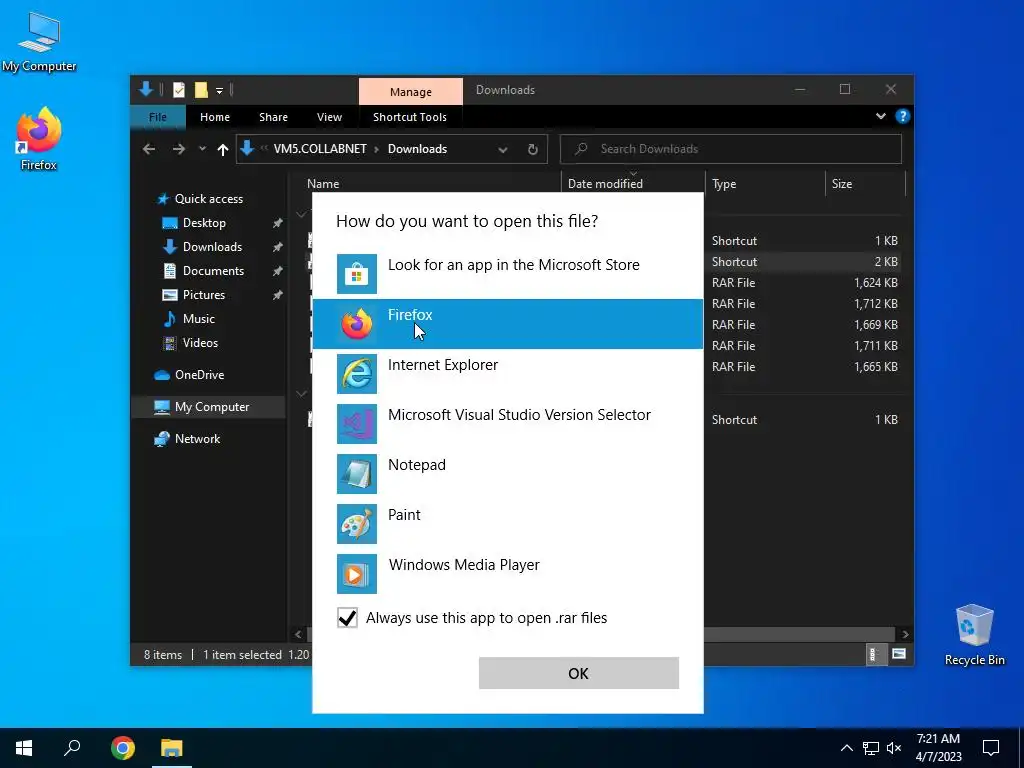
Task: Select the 1,712 KB RAR file row
Action: [805, 304]
